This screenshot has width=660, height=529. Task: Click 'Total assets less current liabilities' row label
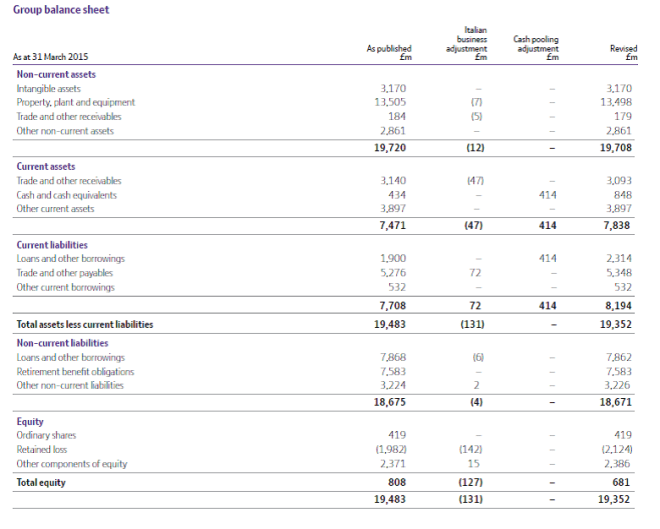tap(85, 324)
